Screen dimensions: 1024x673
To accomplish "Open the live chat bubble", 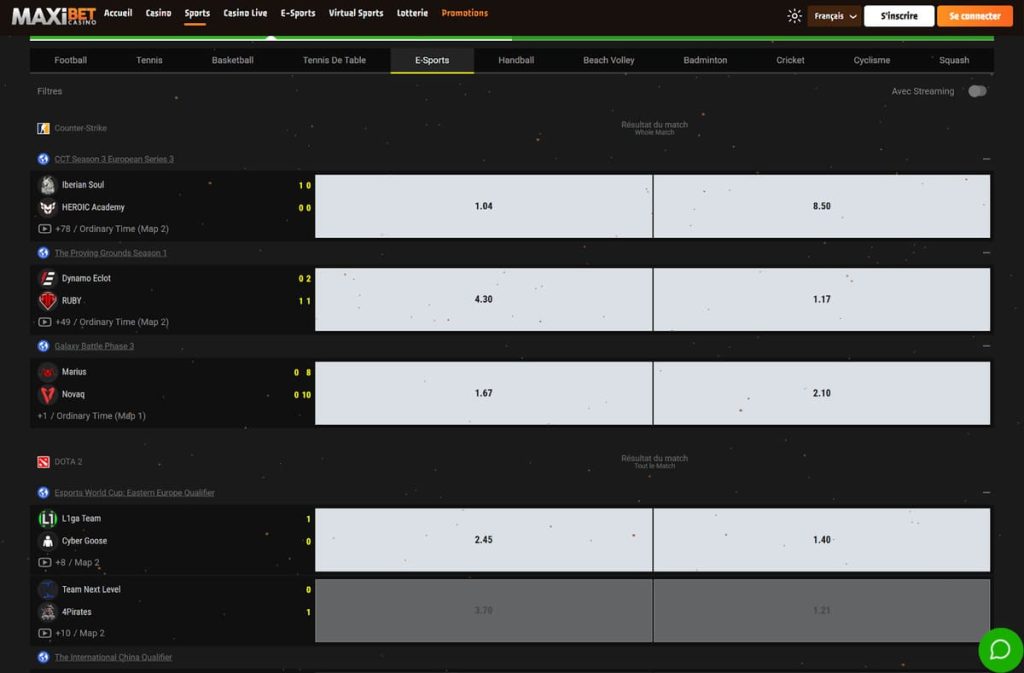I will click(1000, 650).
